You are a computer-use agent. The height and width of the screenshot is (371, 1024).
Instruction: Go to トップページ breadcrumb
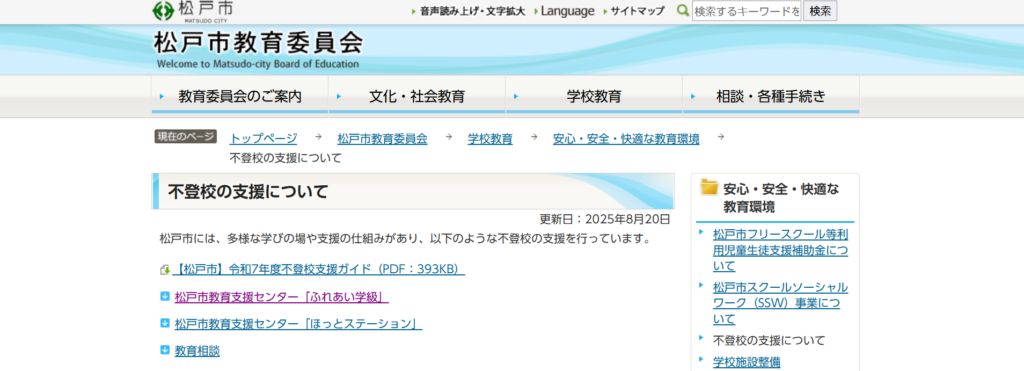(263, 138)
